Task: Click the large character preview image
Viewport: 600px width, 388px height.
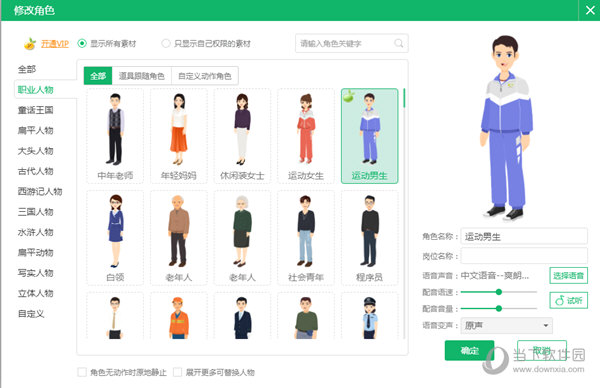Action: pyautogui.click(x=506, y=128)
